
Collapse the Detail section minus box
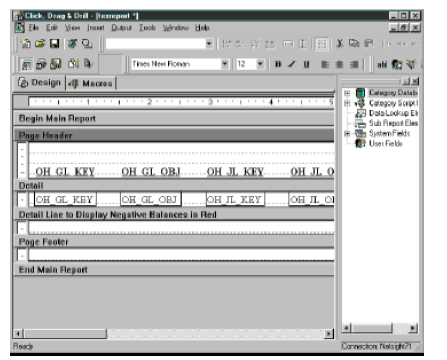click(x=22, y=200)
